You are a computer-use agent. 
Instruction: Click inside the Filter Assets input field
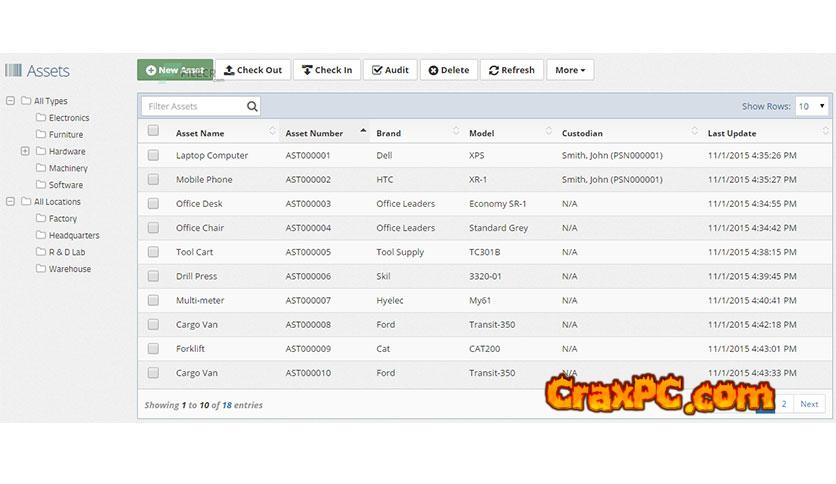coord(192,106)
